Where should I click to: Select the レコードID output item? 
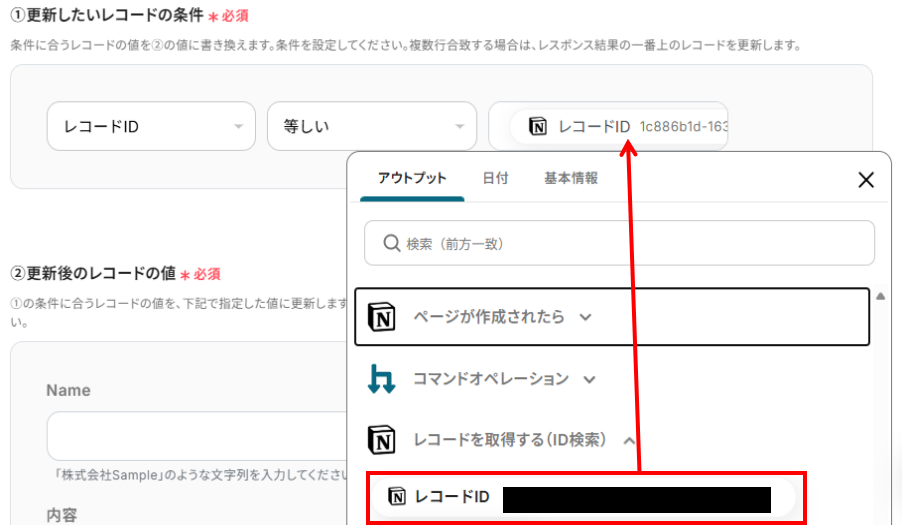click(583, 497)
